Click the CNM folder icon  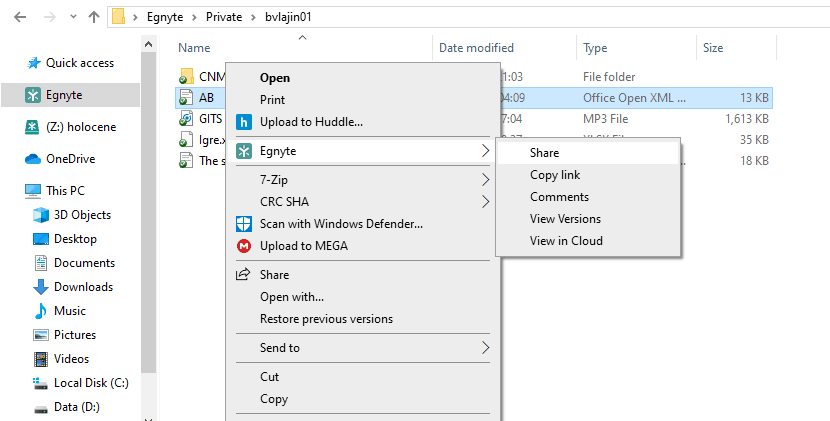(186, 76)
